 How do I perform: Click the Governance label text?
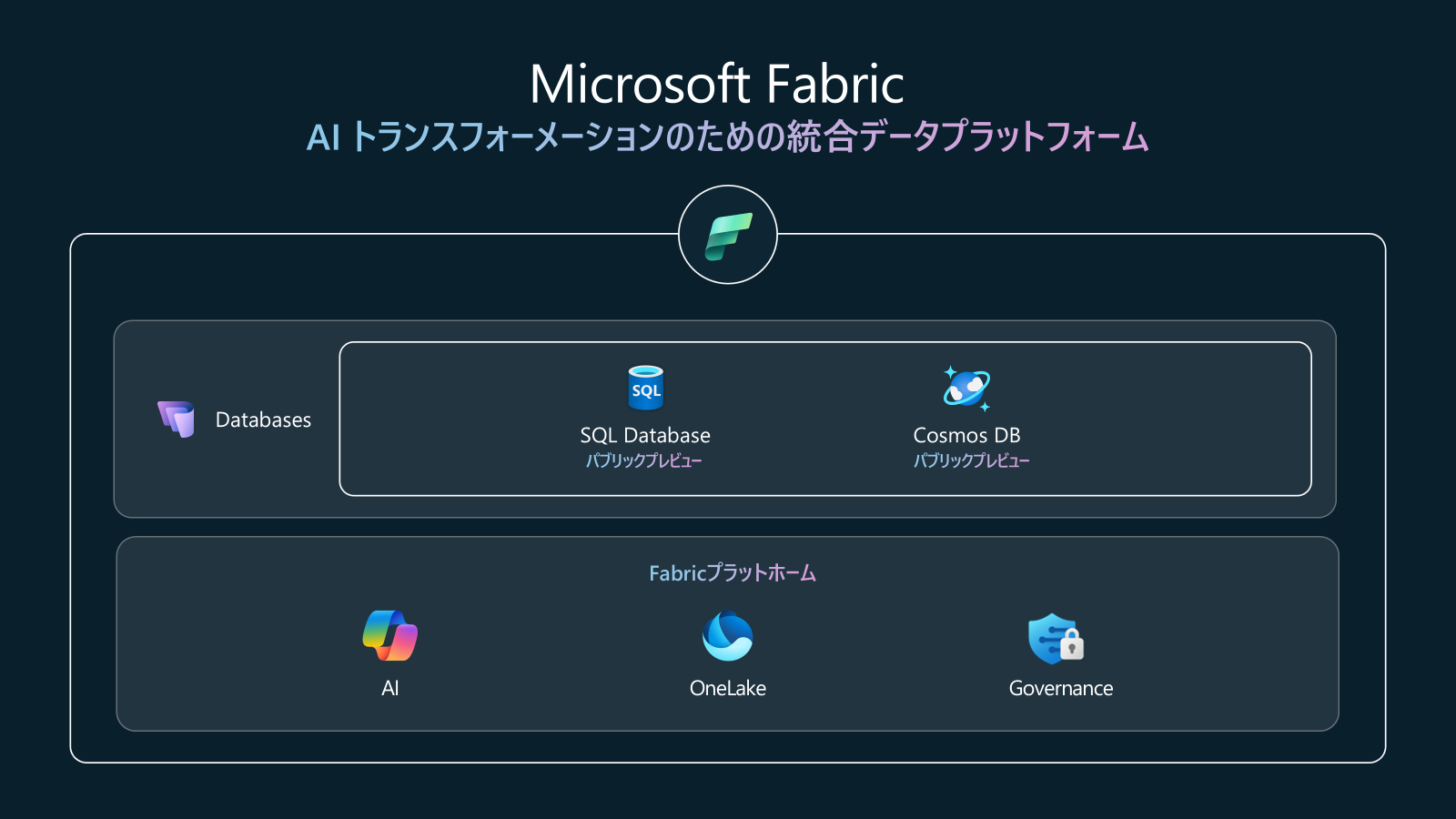coord(1061,688)
